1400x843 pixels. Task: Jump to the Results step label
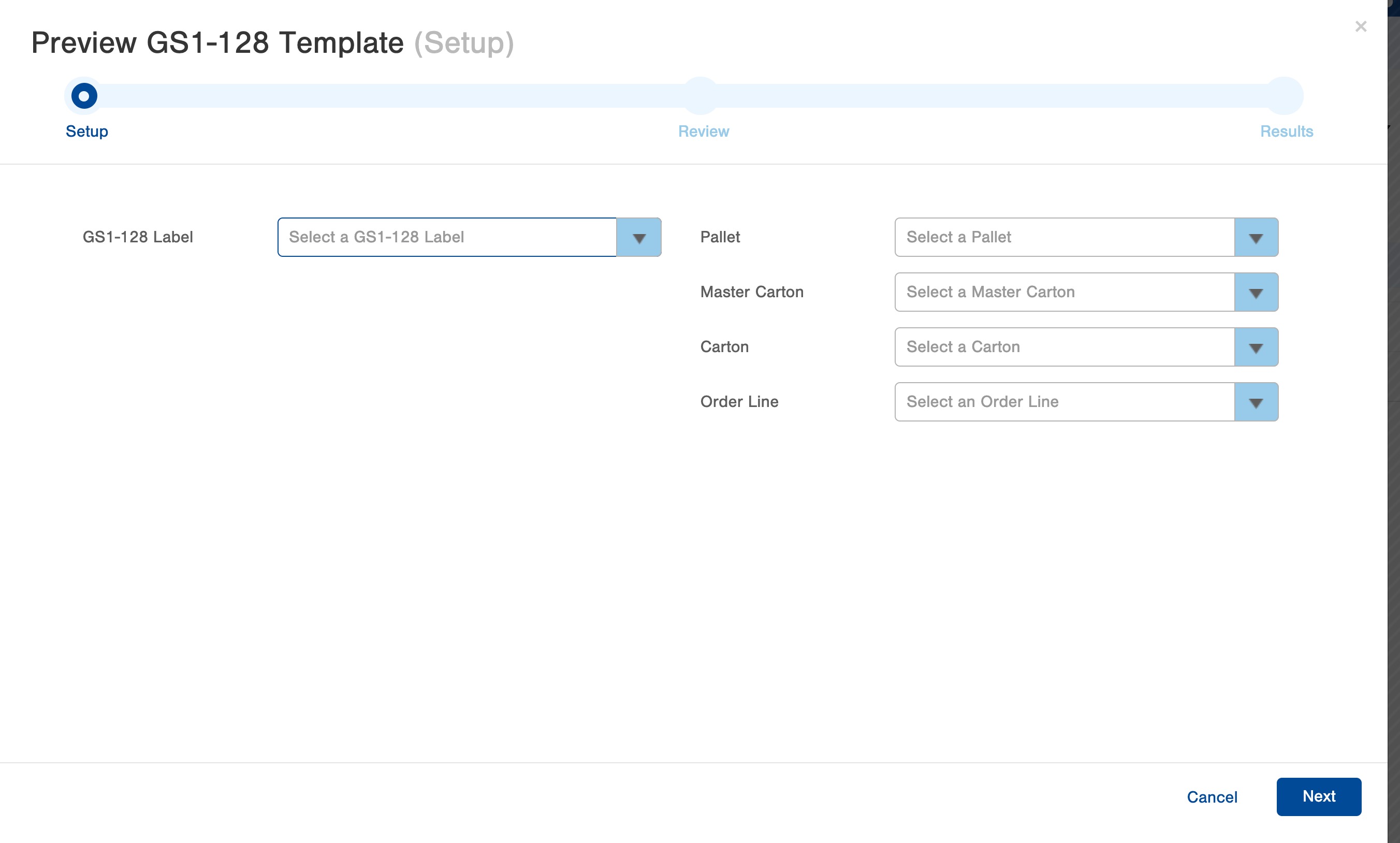click(1287, 131)
